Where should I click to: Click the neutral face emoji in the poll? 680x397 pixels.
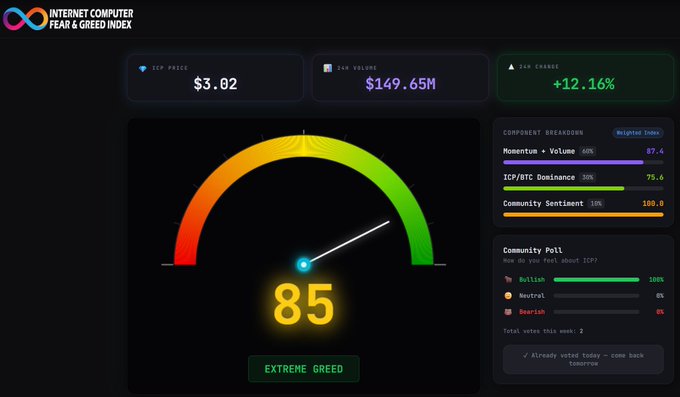pyautogui.click(x=508, y=295)
